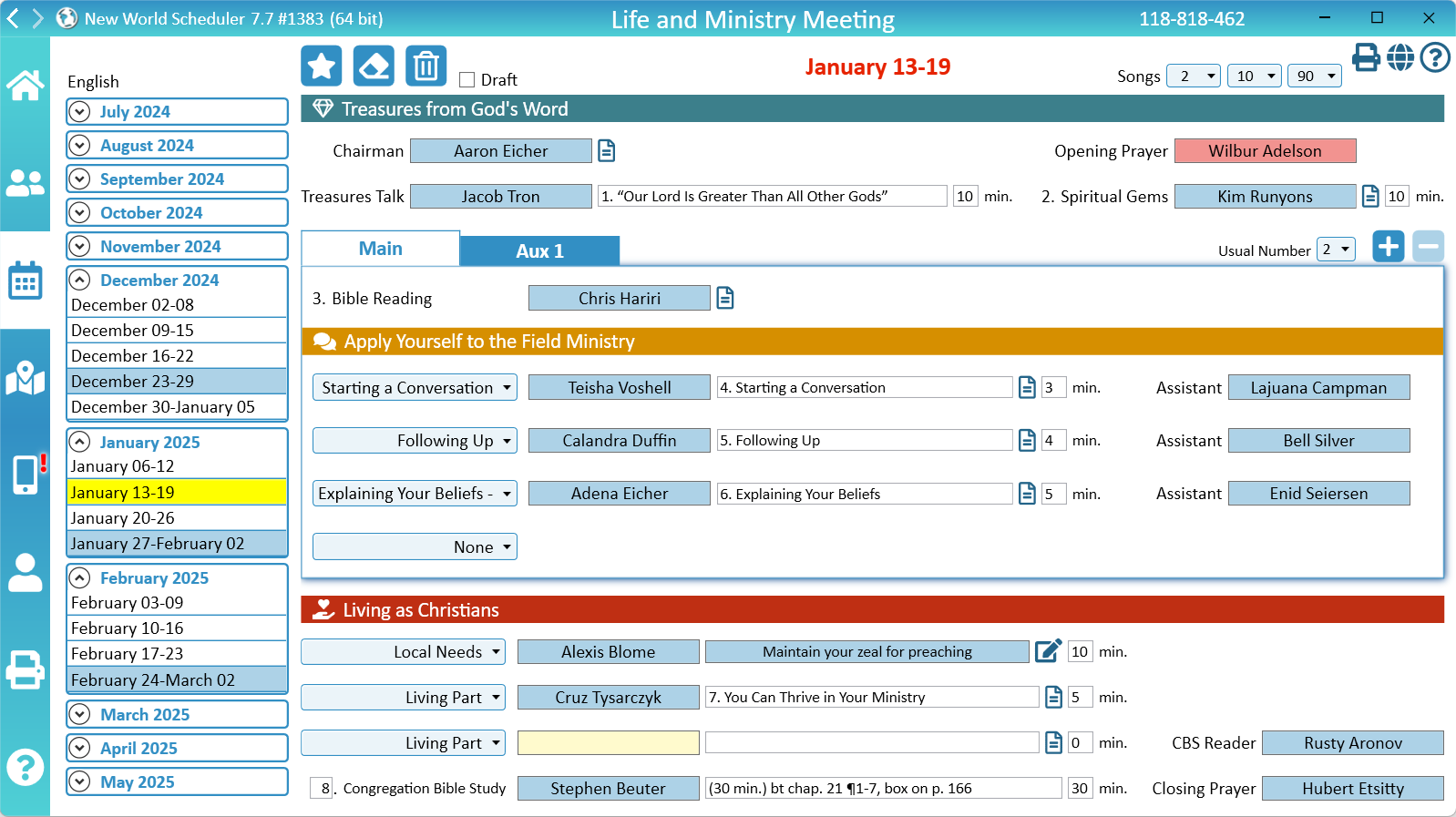Screen dimensions: 1456x817
Task: Click Maintain your zeal for preaching theme
Action: (x=867, y=651)
